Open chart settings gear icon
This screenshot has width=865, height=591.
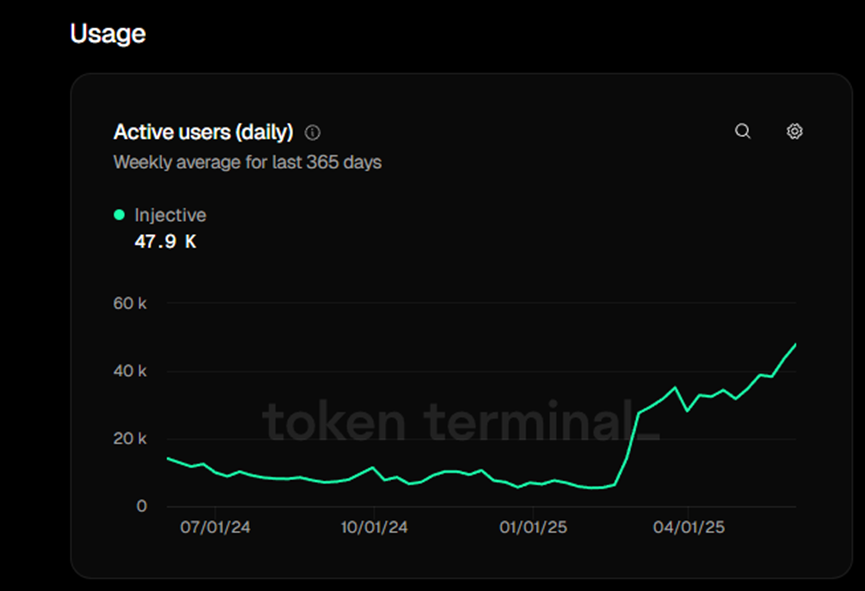click(x=794, y=131)
